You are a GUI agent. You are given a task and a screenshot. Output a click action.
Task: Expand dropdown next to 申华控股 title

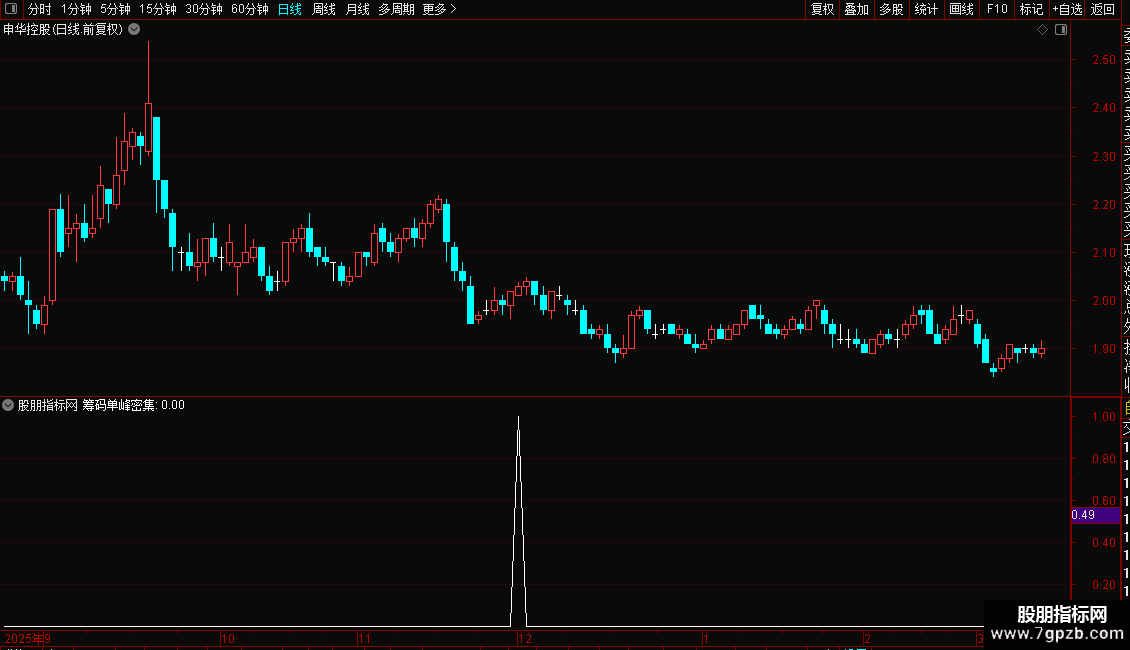tap(134, 30)
